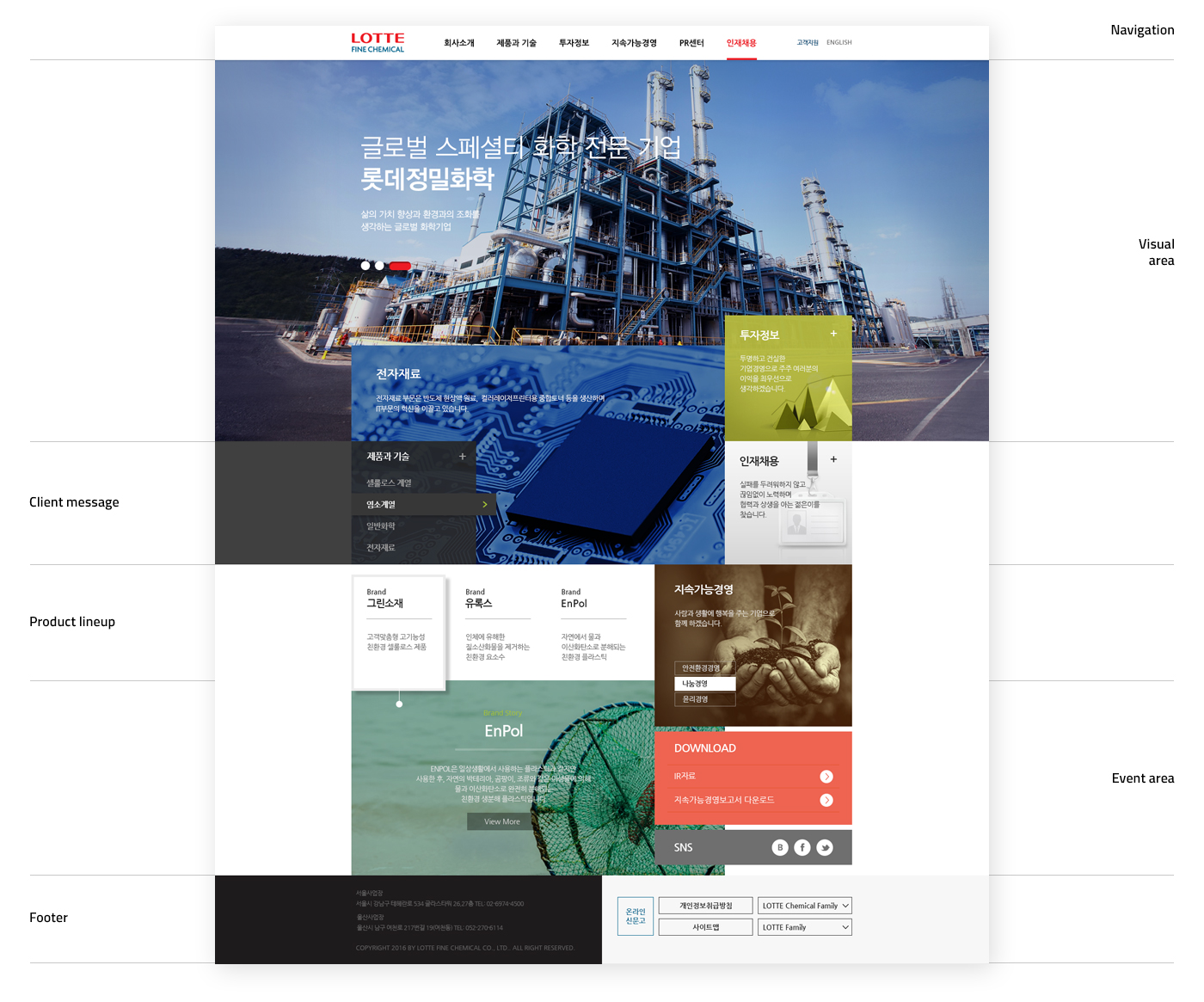Open the LOTTE Family dropdown
The height and width of the screenshot is (1002, 1204).
[x=805, y=927]
